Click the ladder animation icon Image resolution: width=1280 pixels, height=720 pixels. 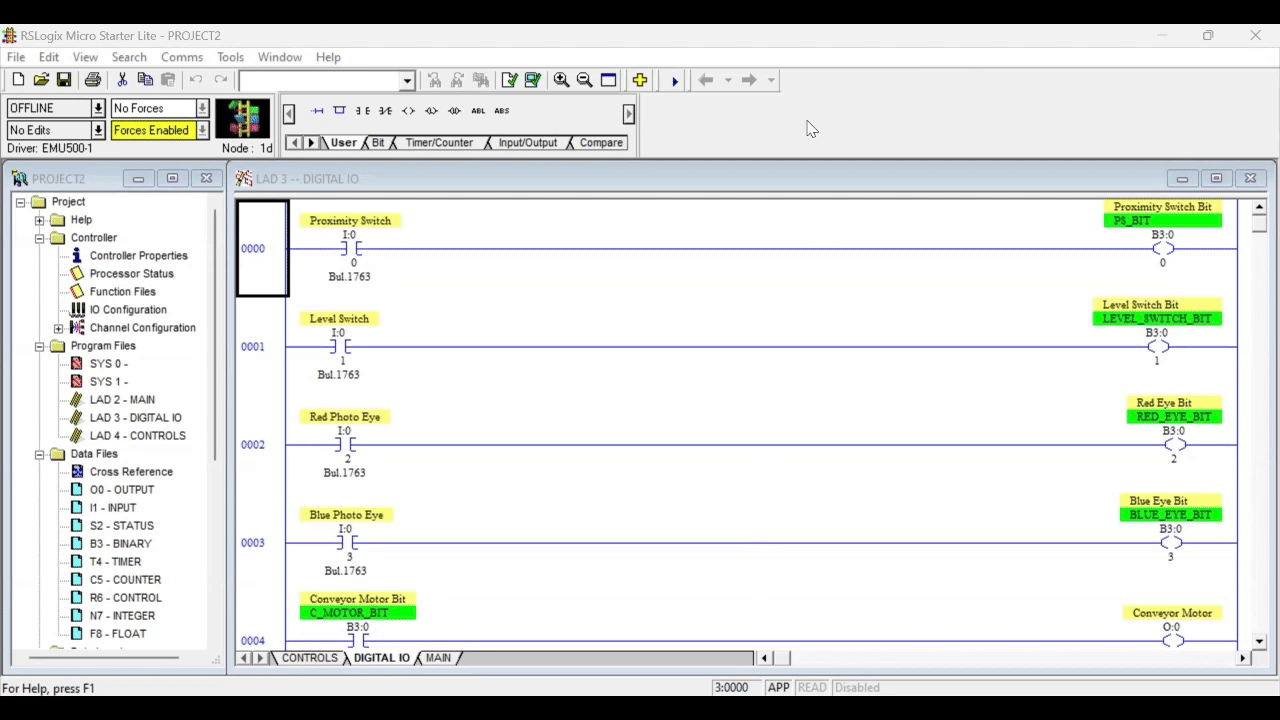coord(243,118)
